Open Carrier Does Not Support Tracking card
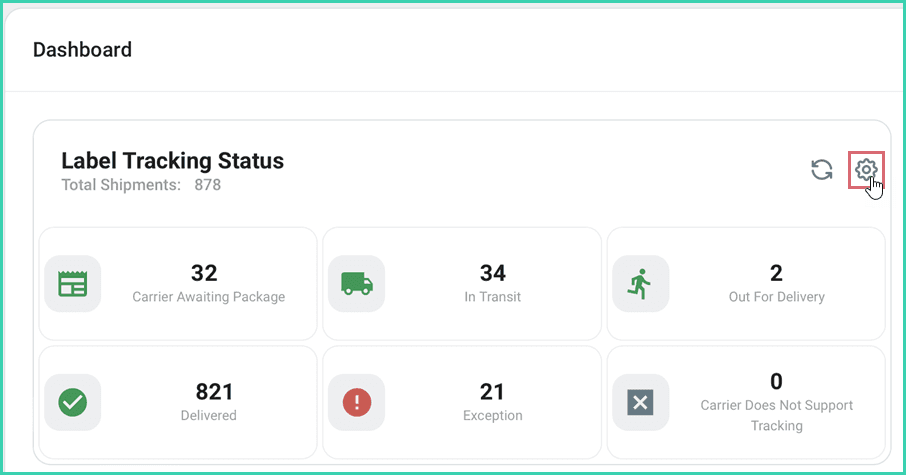 (746, 402)
